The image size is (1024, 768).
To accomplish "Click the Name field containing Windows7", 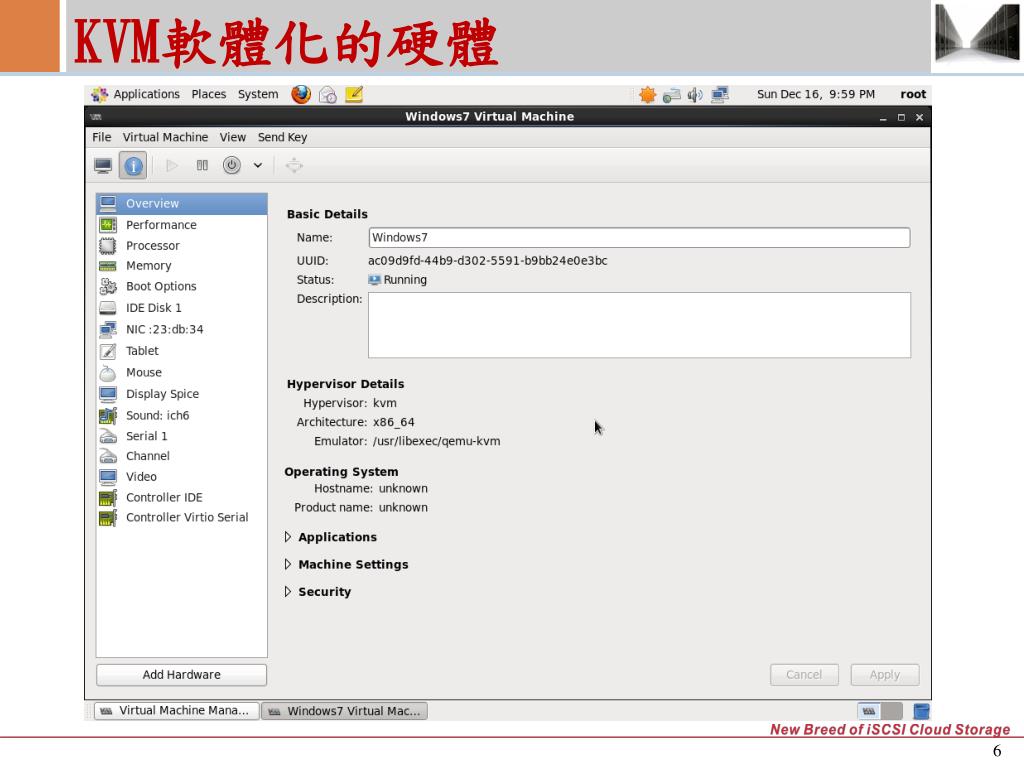I will pyautogui.click(x=639, y=238).
